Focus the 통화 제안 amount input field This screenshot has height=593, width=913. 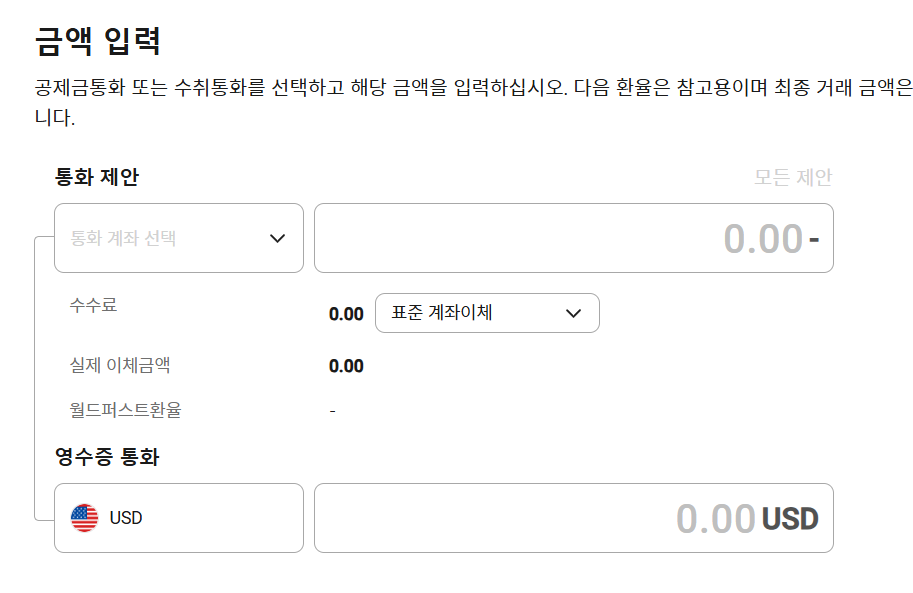point(574,238)
